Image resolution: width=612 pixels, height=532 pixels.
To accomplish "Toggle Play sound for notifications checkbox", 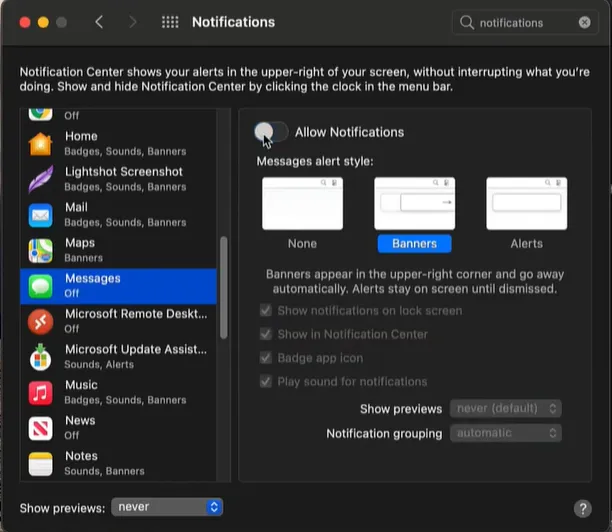I will [266, 381].
